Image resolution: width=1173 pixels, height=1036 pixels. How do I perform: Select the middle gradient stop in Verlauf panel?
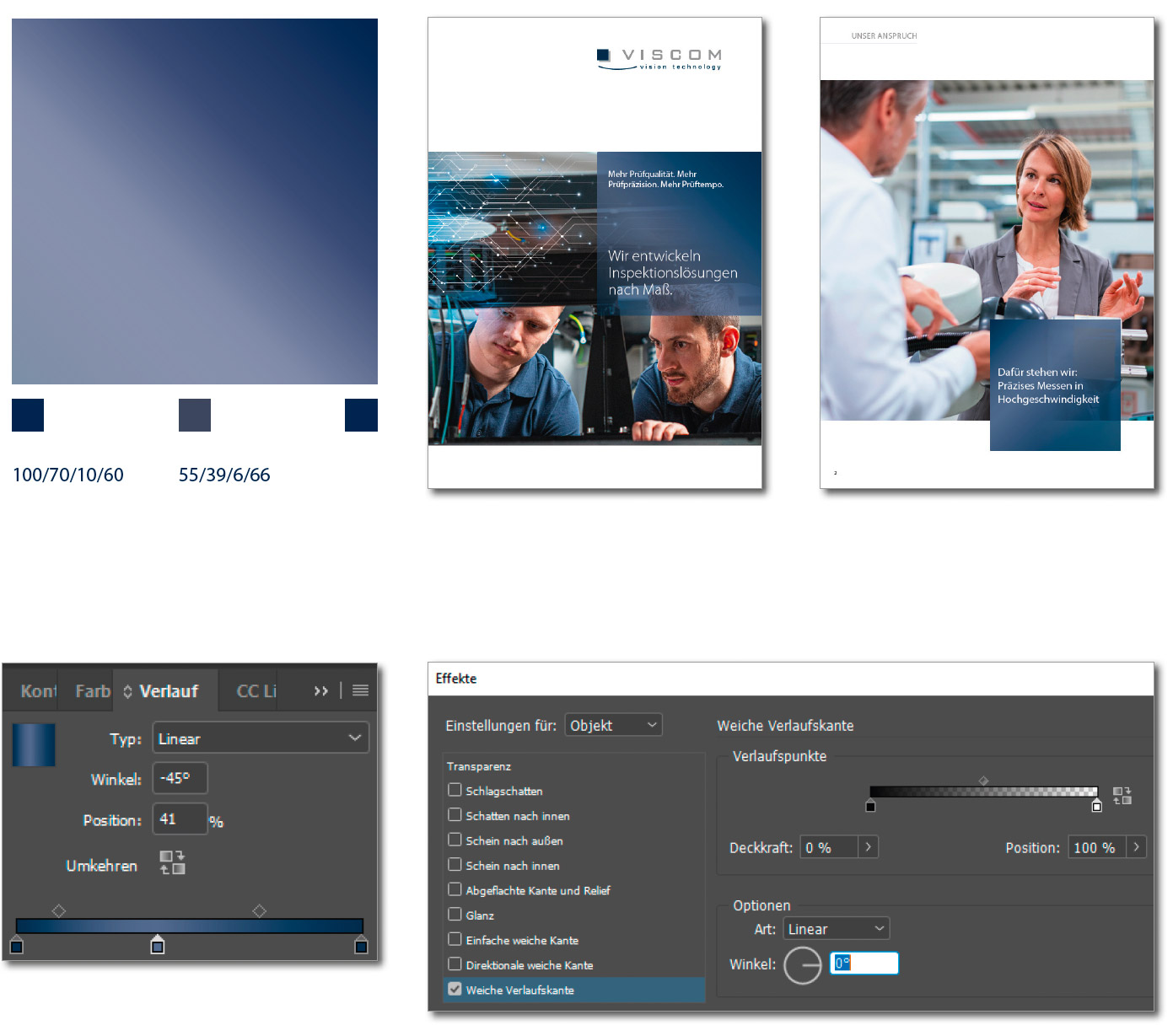(158, 946)
